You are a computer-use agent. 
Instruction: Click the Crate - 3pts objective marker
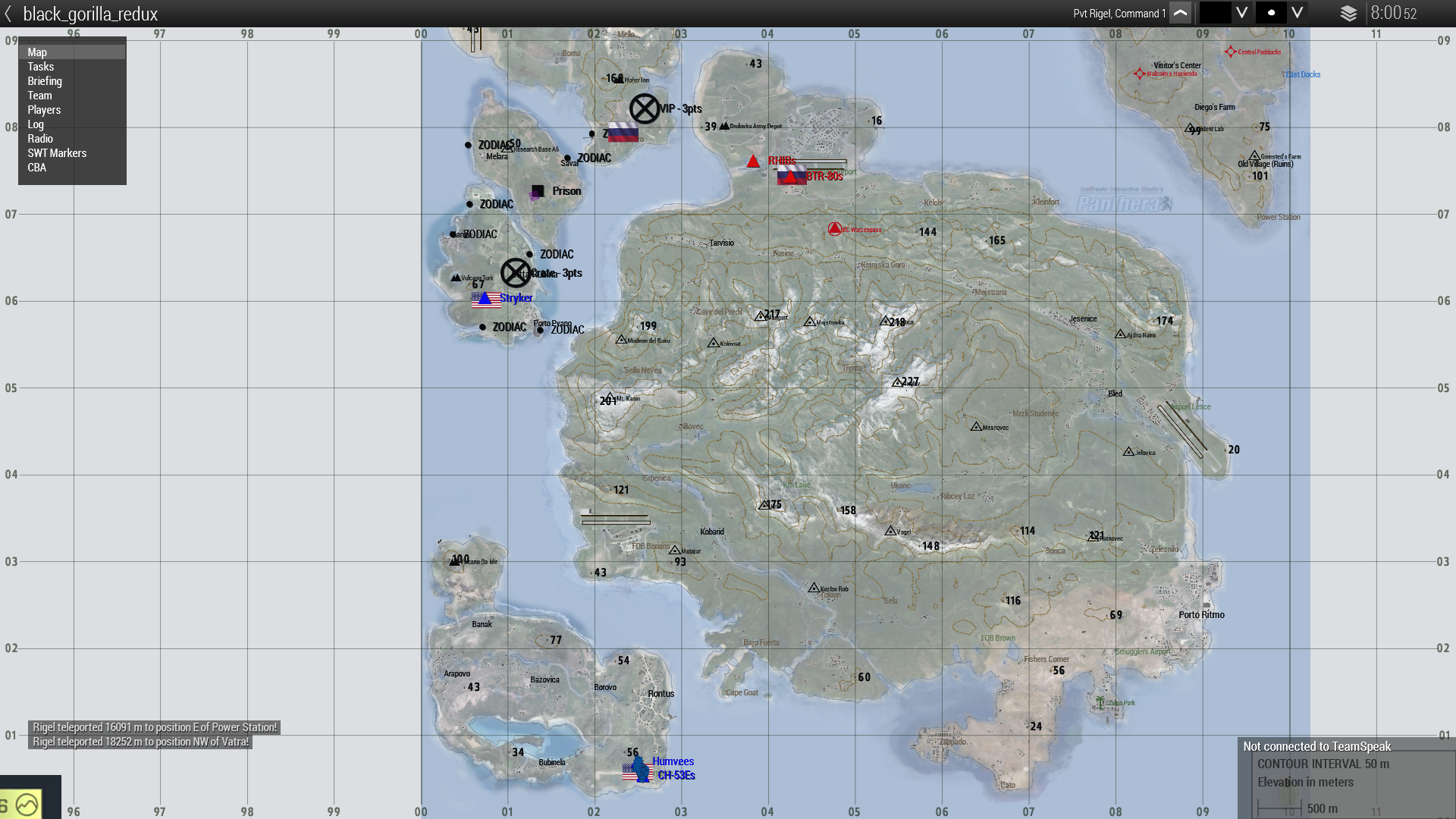point(516,272)
